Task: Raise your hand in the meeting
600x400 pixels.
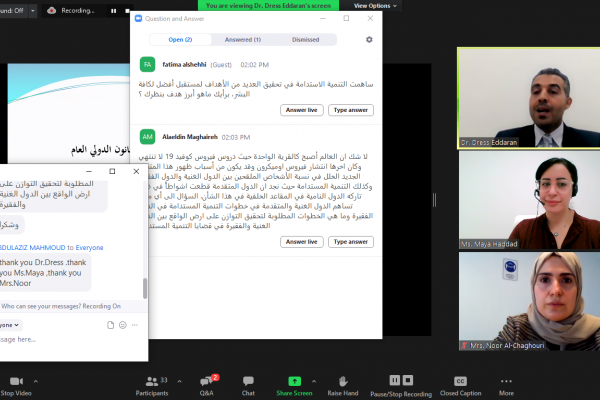Action: (x=343, y=380)
